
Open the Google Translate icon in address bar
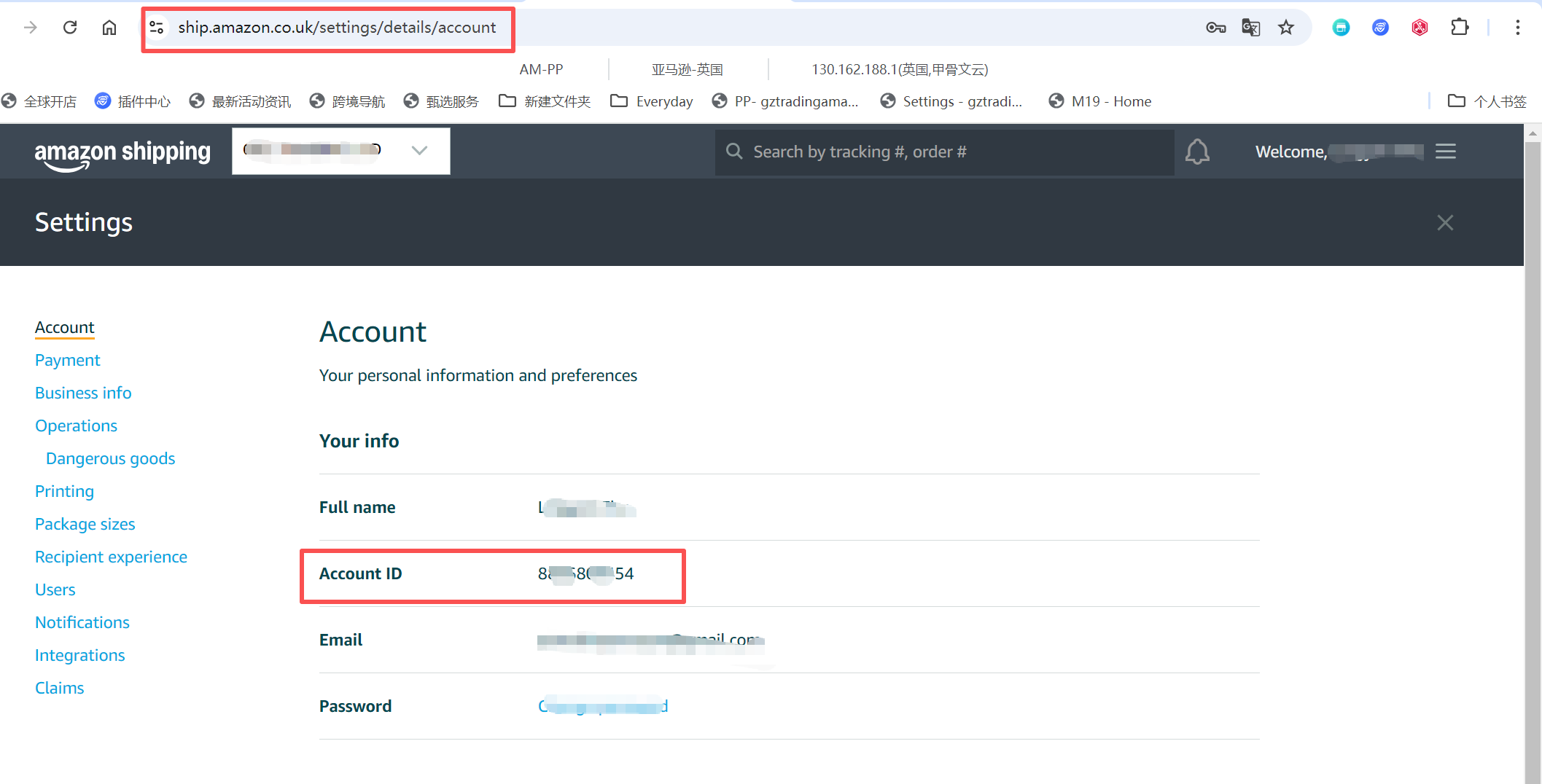tap(1250, 28)
